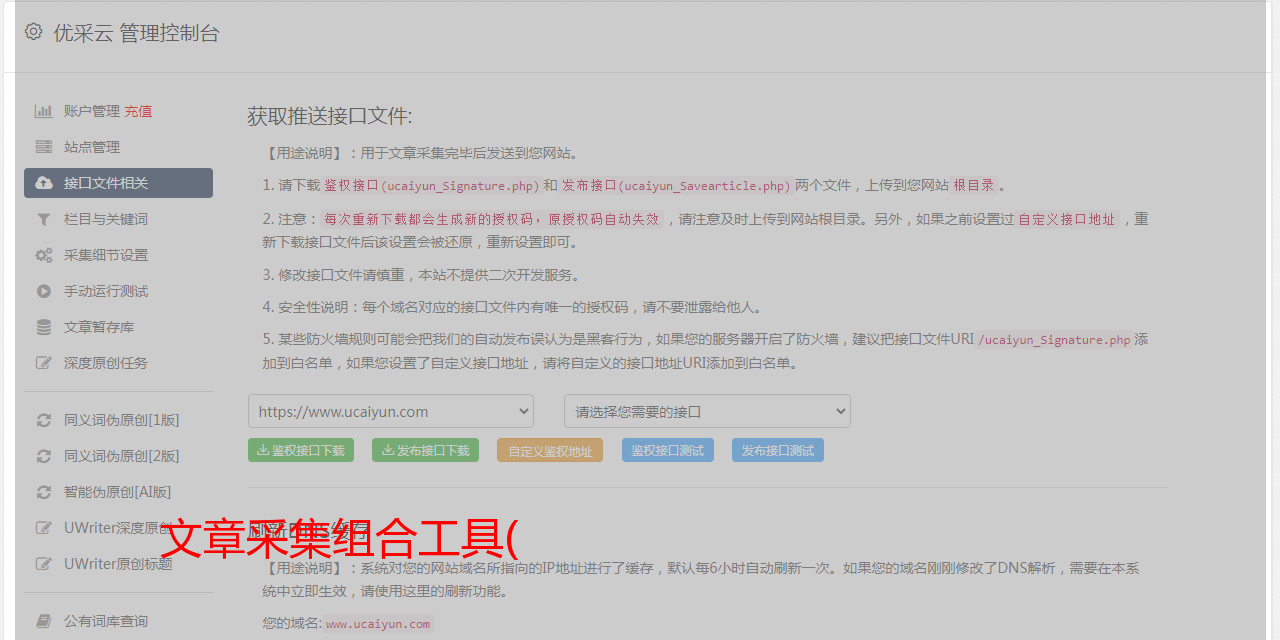Click the 优采云 管理控制台 header title
Image resolution: width=1280 pixels, height=640 pixels.
pos(136,33)
